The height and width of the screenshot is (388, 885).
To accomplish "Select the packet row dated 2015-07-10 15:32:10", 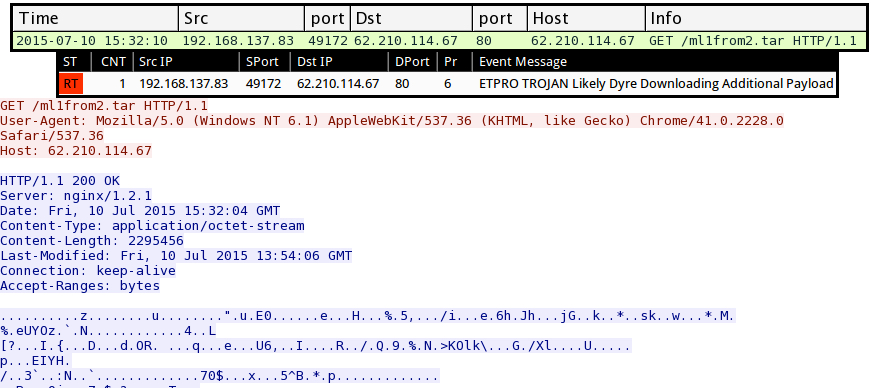I will pos(440,41).
